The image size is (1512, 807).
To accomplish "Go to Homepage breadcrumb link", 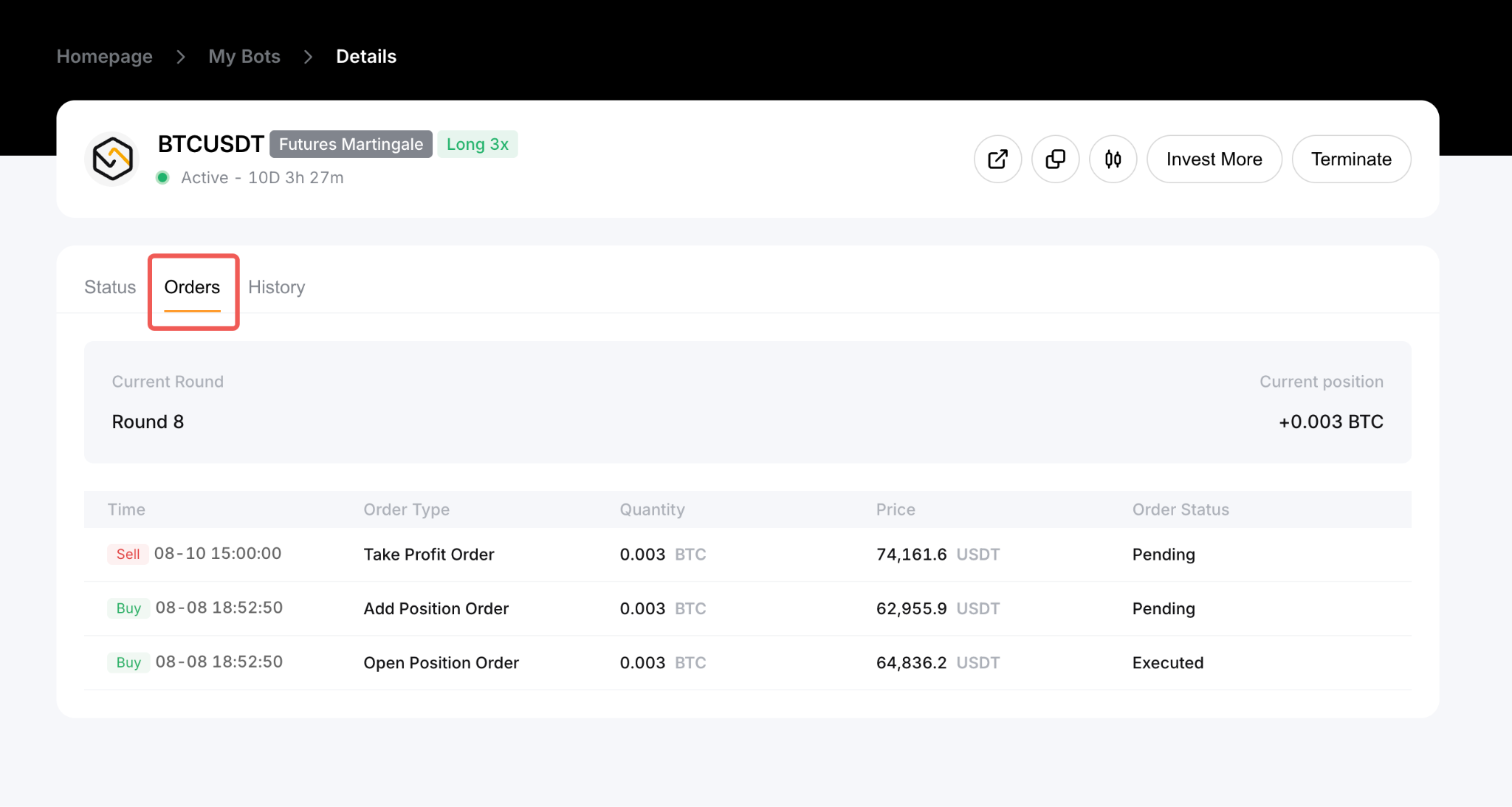I will tap(105, 57).
